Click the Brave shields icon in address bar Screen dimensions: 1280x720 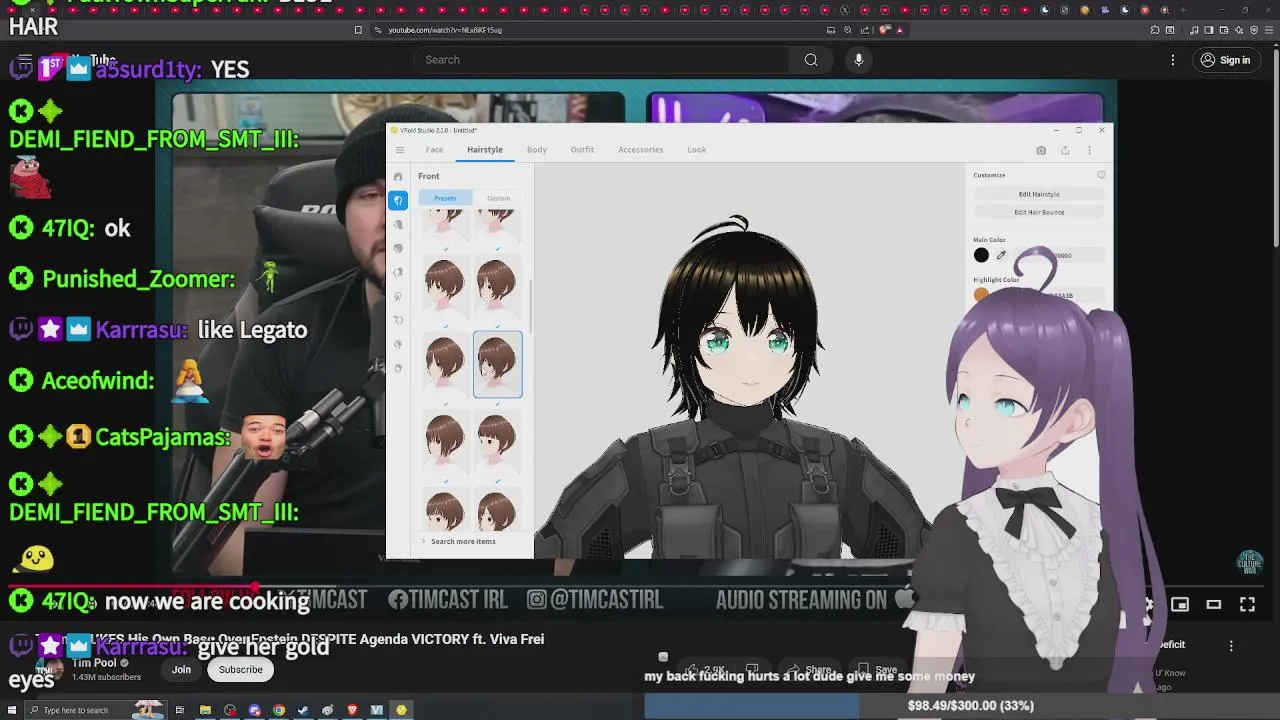[884, 30]
